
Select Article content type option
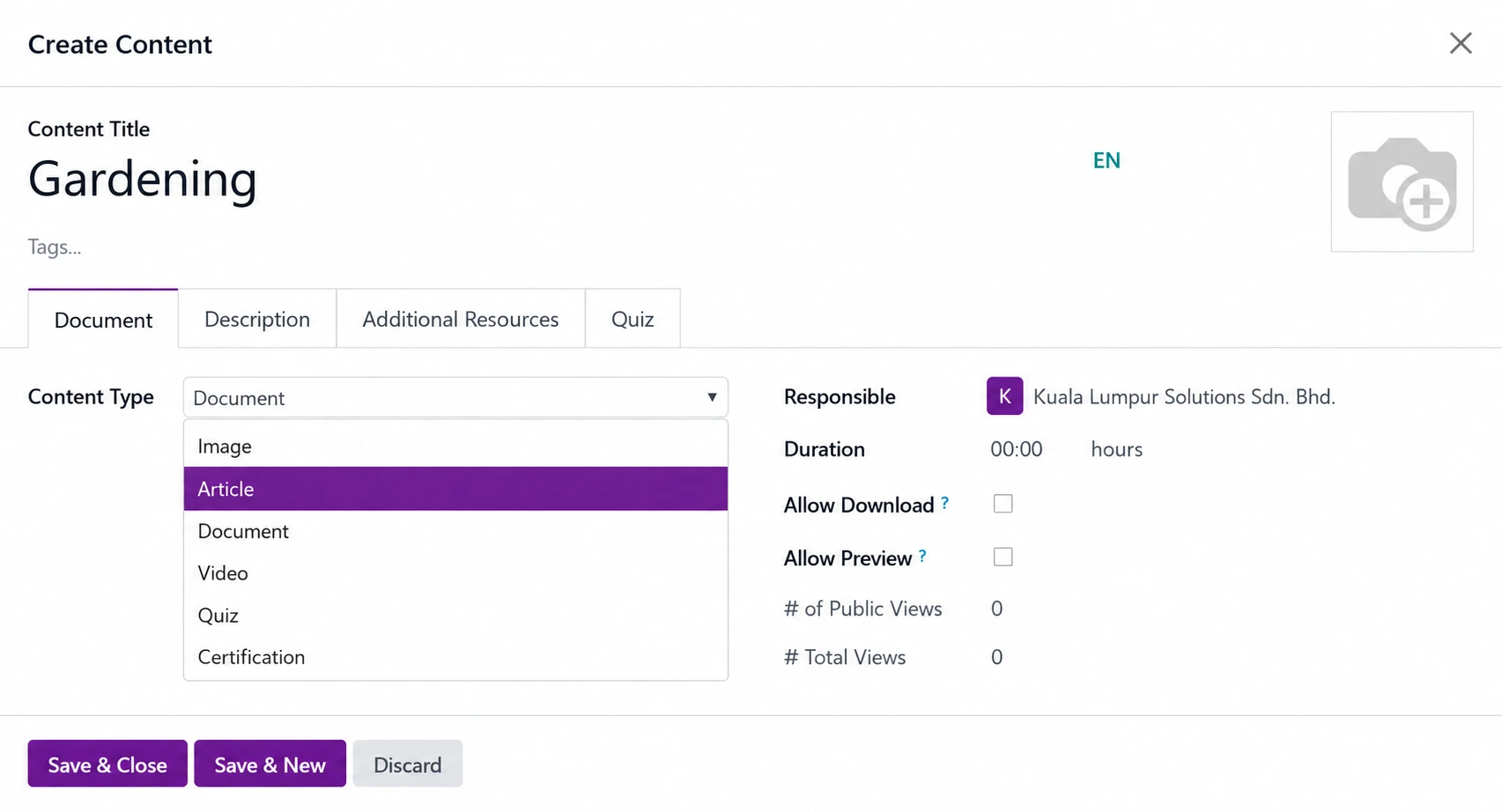pyautogui.click(x=455, y=489)
